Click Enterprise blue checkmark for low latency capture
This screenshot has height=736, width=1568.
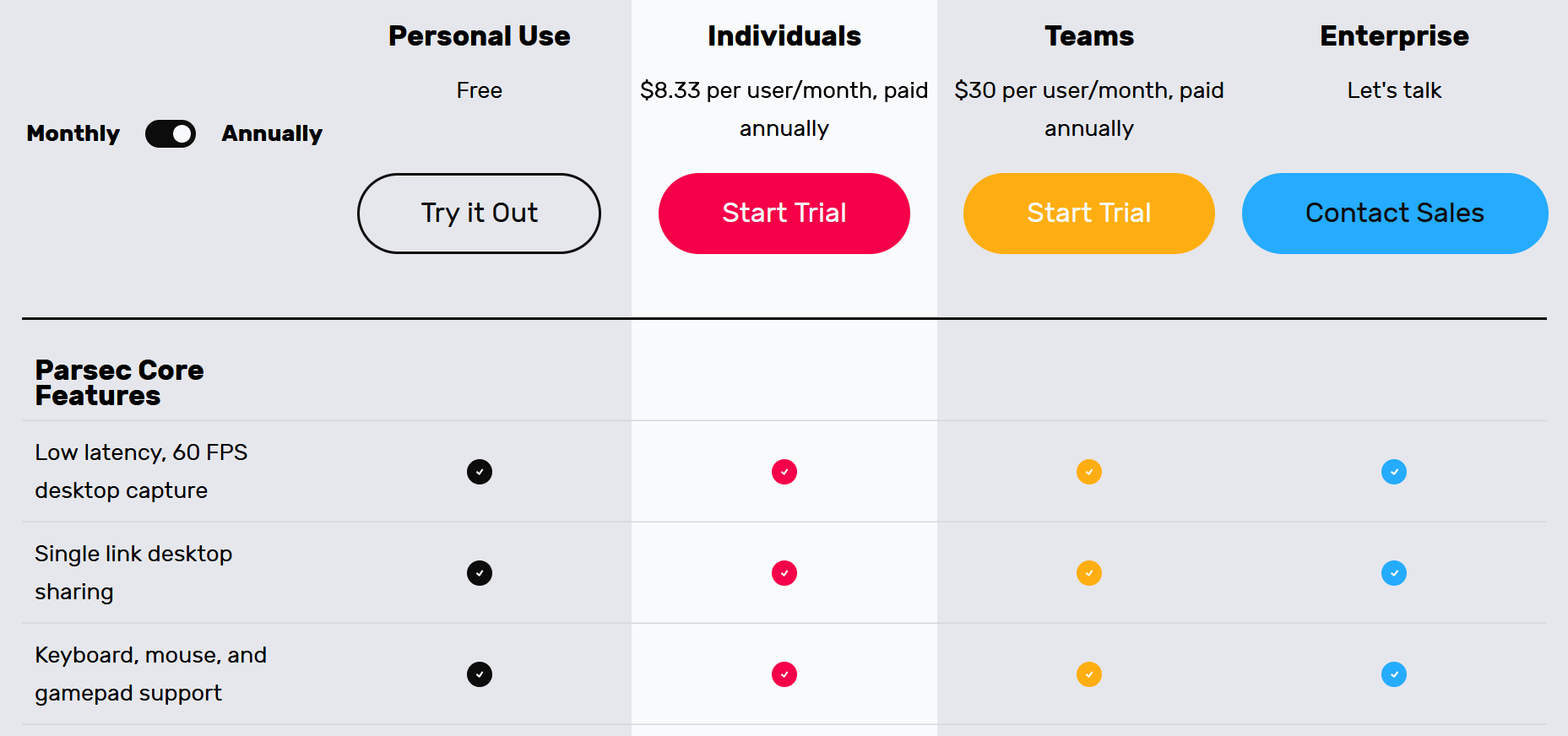pos(1394,472)
